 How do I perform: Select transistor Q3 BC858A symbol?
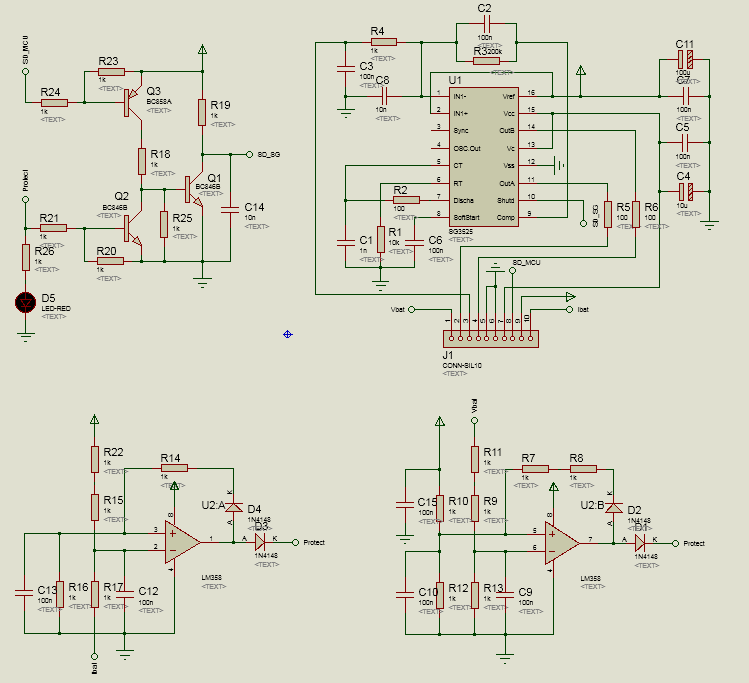133,102
